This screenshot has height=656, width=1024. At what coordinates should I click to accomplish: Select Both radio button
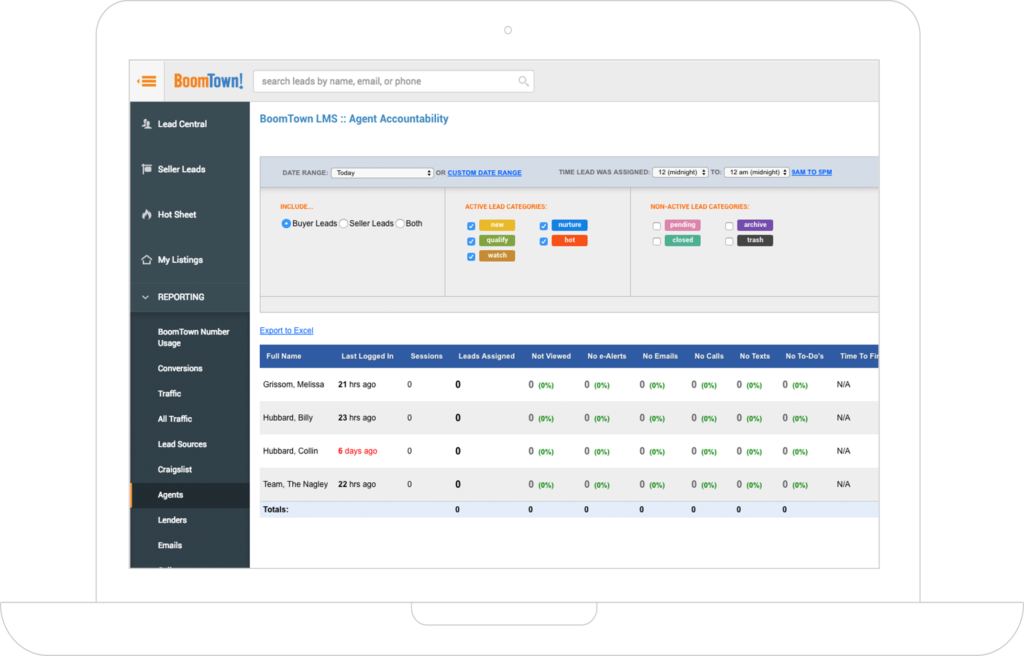(400, 223)
